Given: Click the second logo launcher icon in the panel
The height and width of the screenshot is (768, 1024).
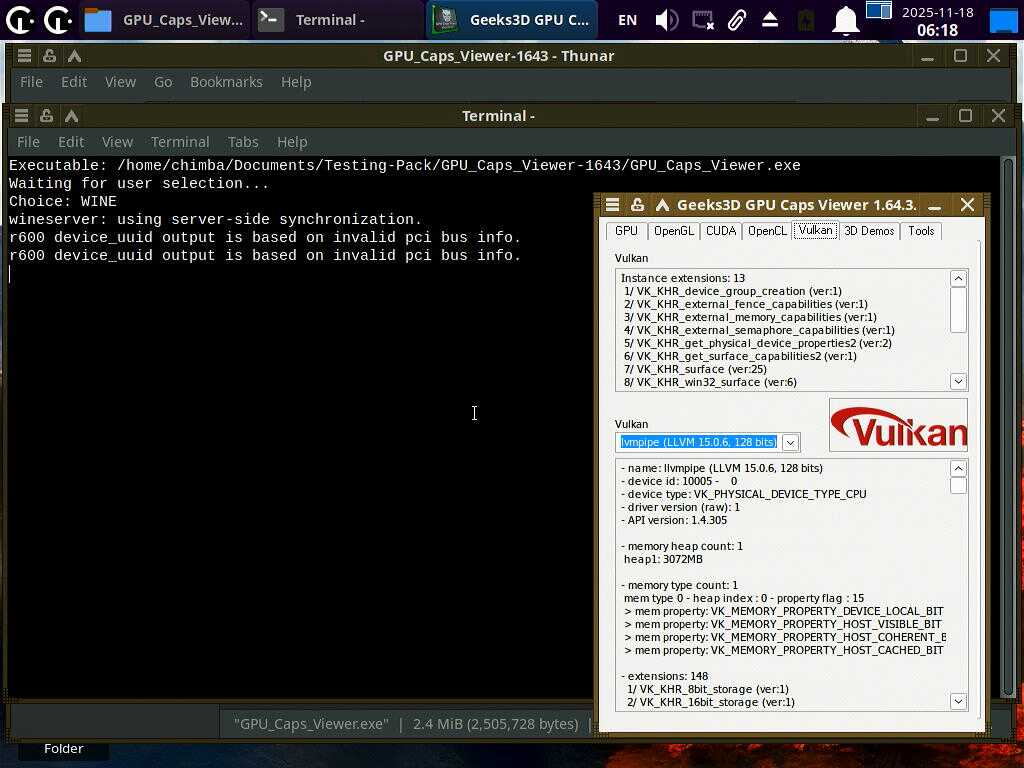Looking at the screenshot, I should [x=58, y=20].
